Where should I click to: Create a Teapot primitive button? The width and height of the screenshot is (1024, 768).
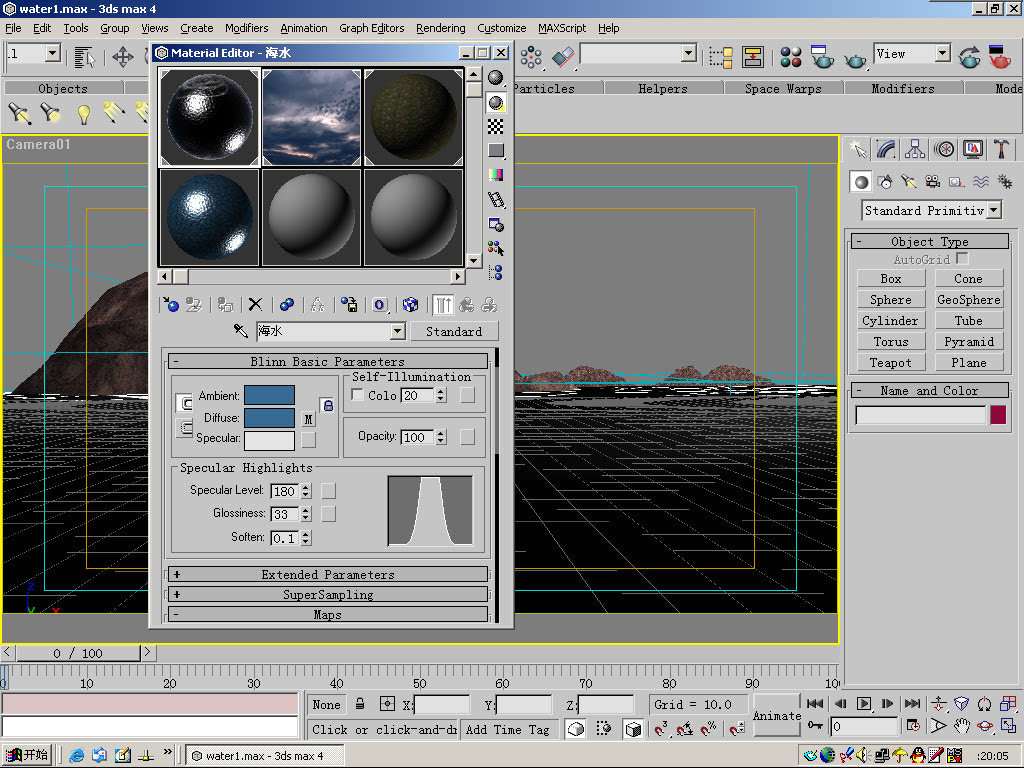tap(891, 362)
